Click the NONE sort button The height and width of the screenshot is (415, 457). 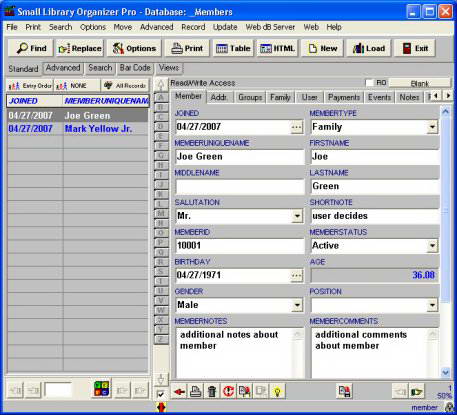pos(77,86)
